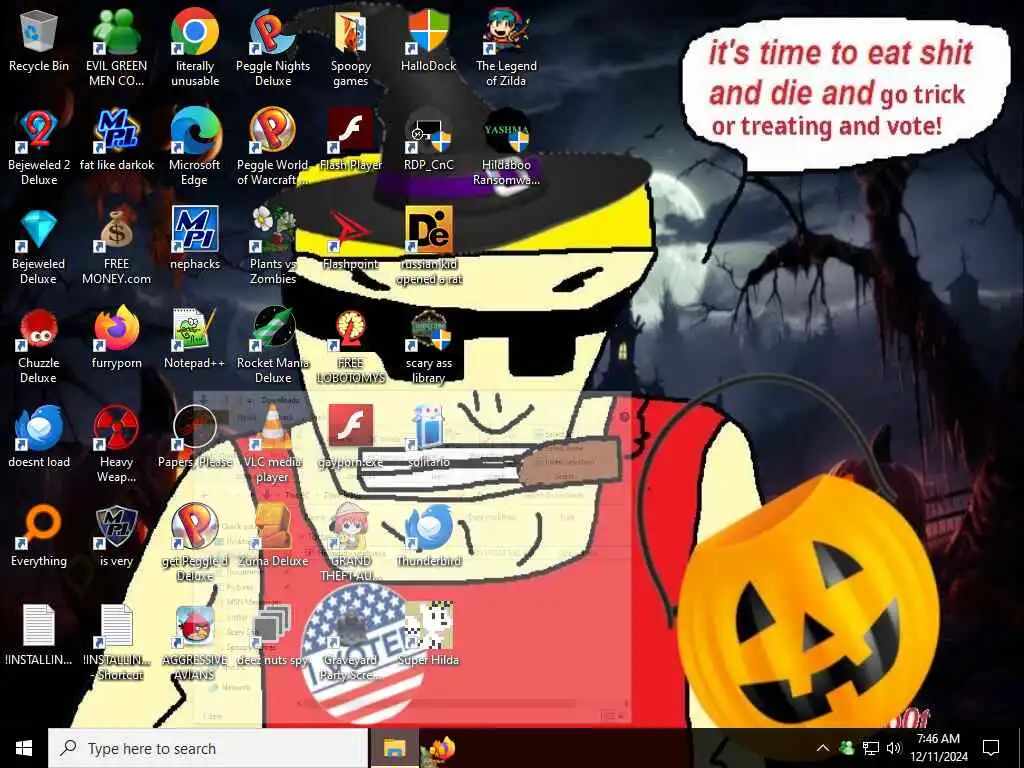The height and width of the screenshot is (768, 1024).
Task: Open the clock showing 7:46 AM
Action: [938, 748]
